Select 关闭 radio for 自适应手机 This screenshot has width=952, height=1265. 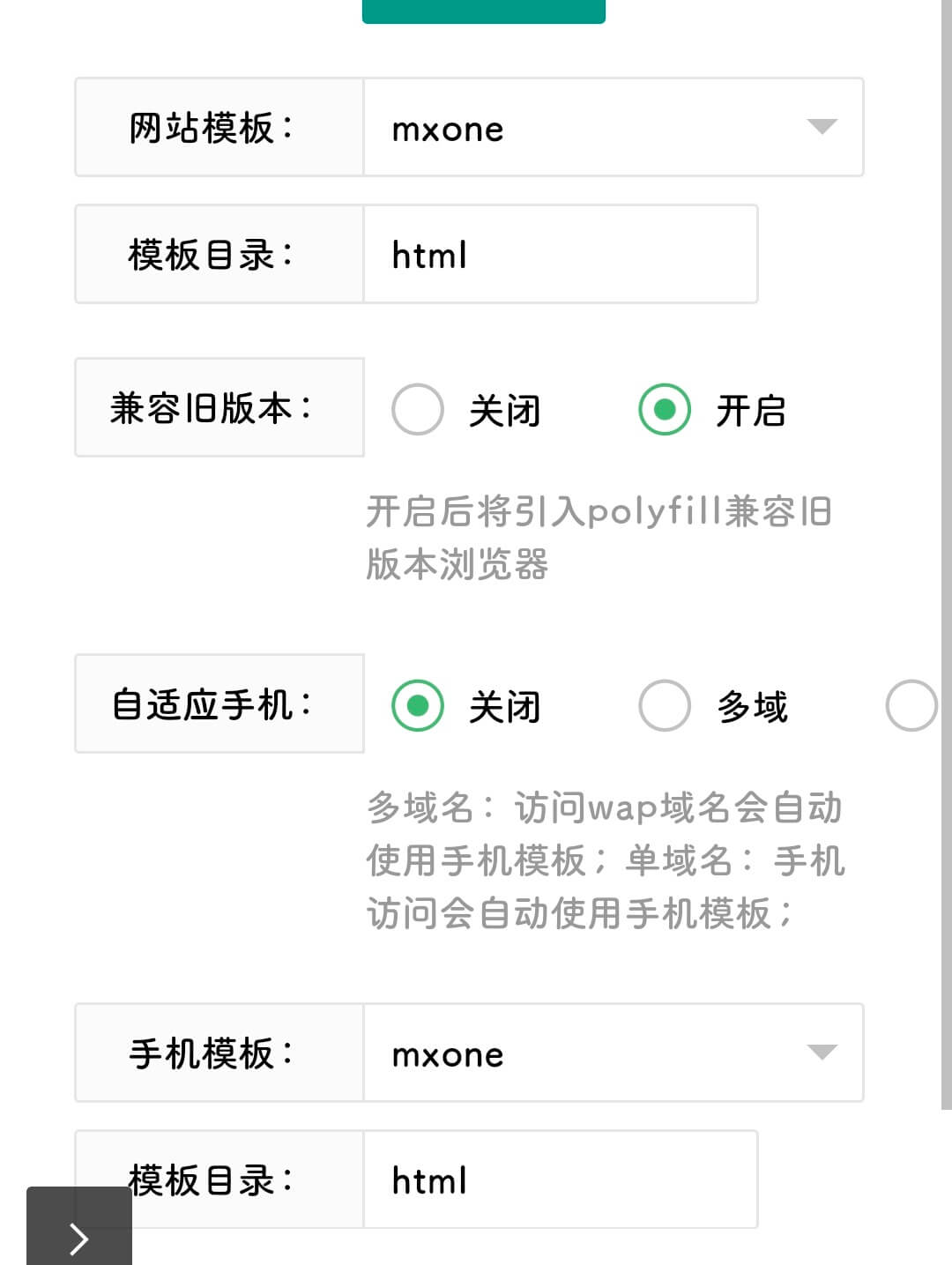418,705
